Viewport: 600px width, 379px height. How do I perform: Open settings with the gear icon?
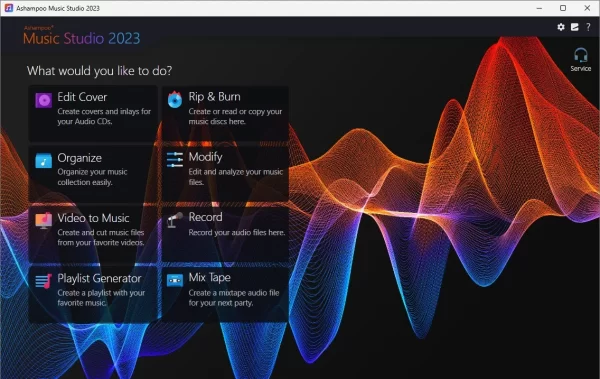561,27
